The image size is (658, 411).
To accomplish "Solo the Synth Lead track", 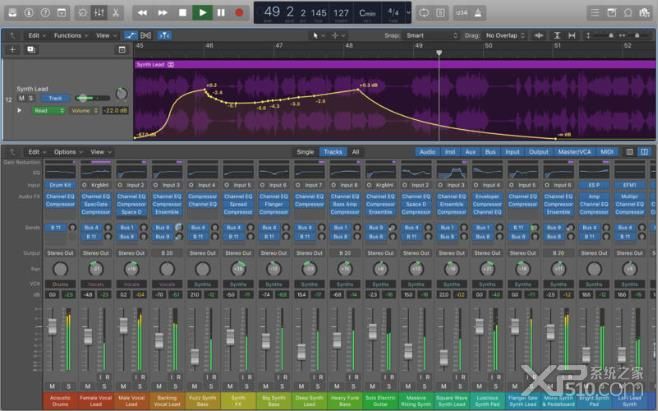I will pyautogui.click(x=31, y=98).
